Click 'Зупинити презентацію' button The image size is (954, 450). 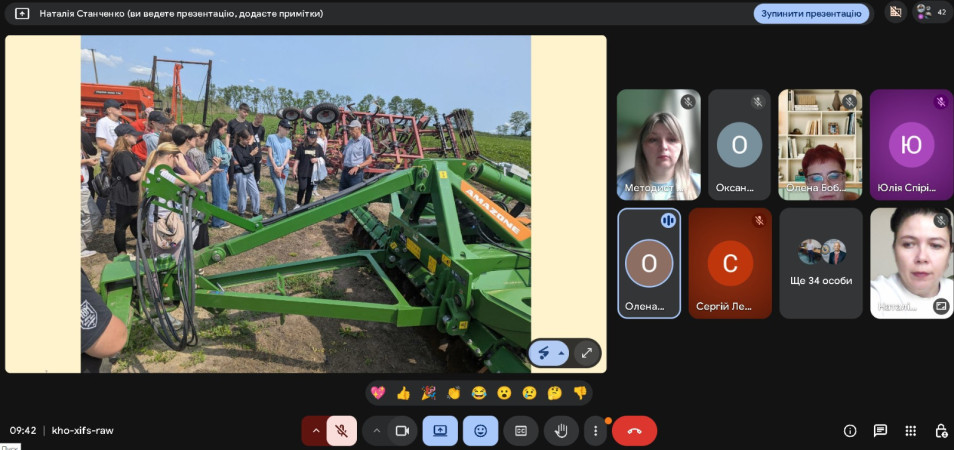tap(810, 13)
